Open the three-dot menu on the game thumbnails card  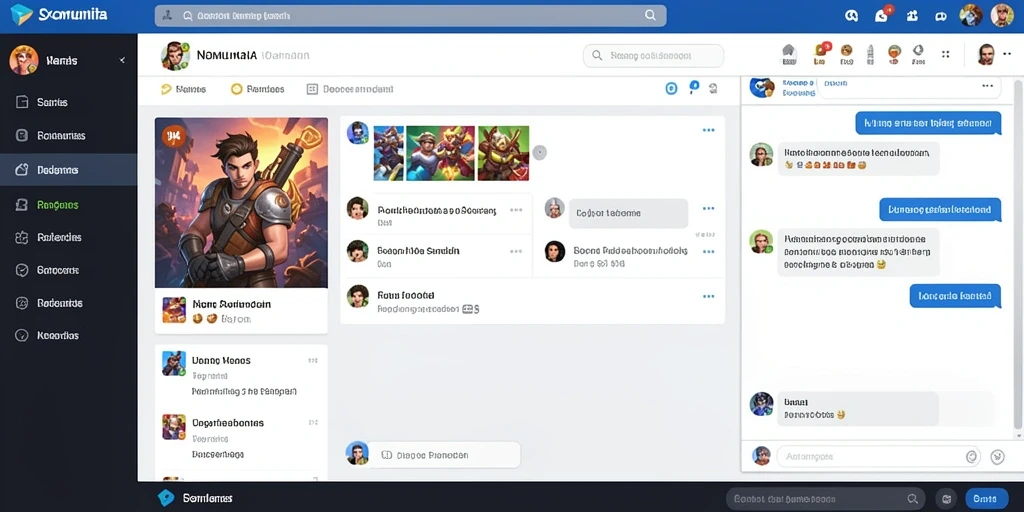[709, 130]
